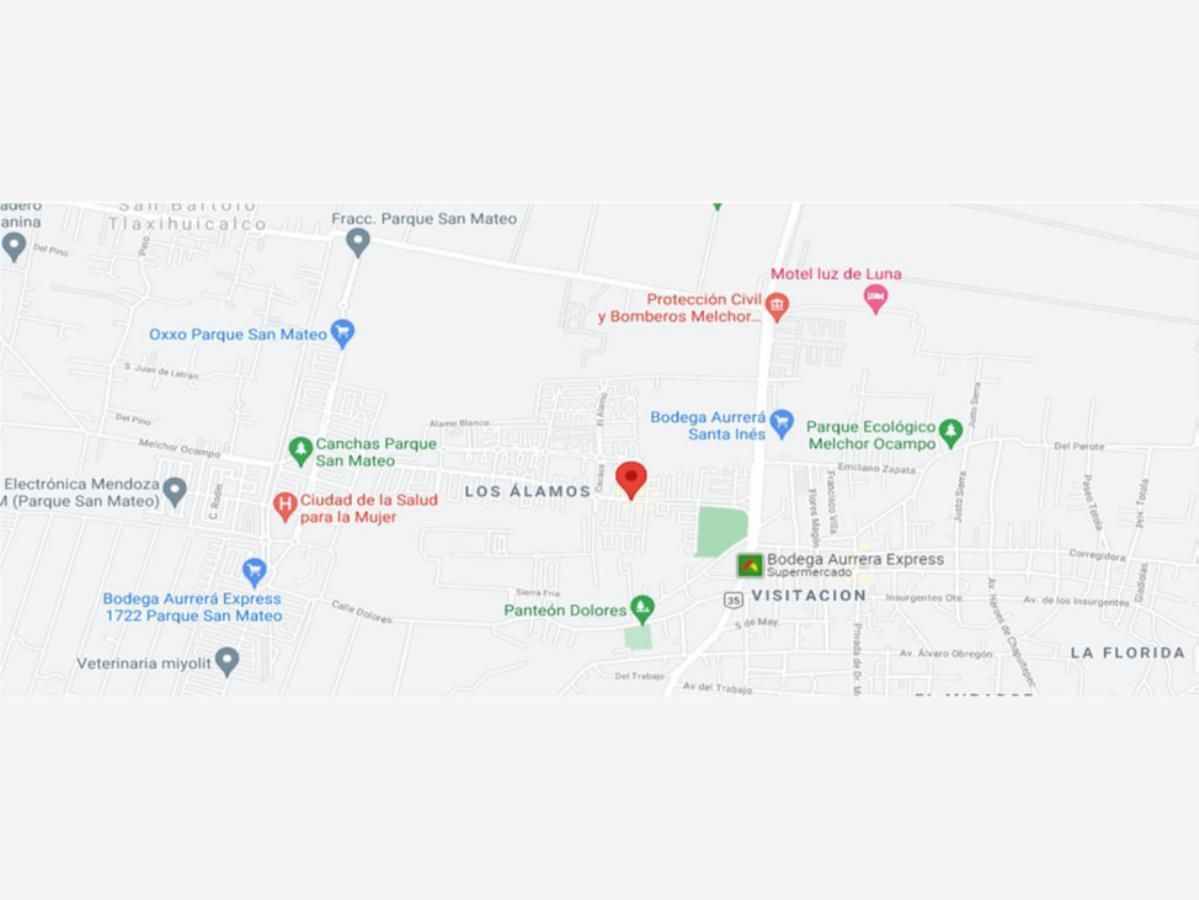The image size is (1199, 900).
Task: Click the Ciudad de la Salud hospital icon
Action: 284,507
